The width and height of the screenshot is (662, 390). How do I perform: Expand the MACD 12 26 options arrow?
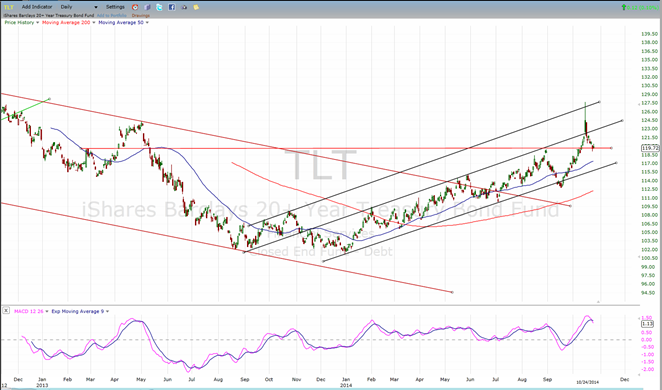(46, 311)
